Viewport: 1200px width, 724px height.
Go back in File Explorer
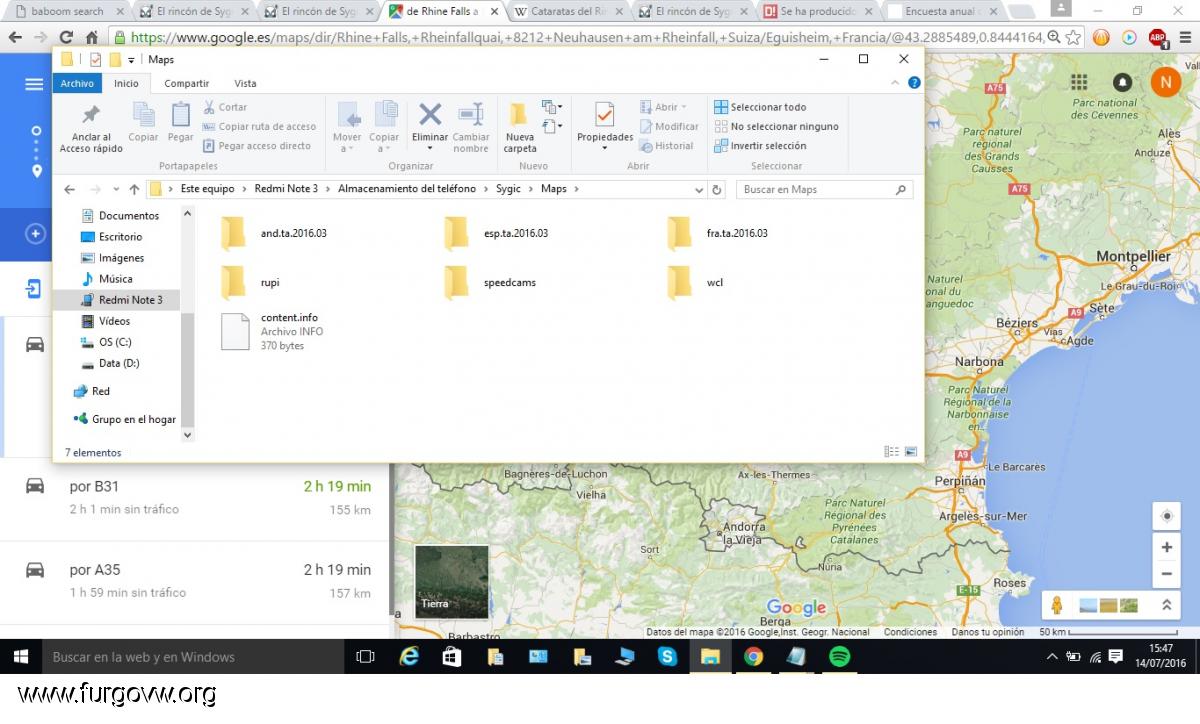(x=69, y=189)
